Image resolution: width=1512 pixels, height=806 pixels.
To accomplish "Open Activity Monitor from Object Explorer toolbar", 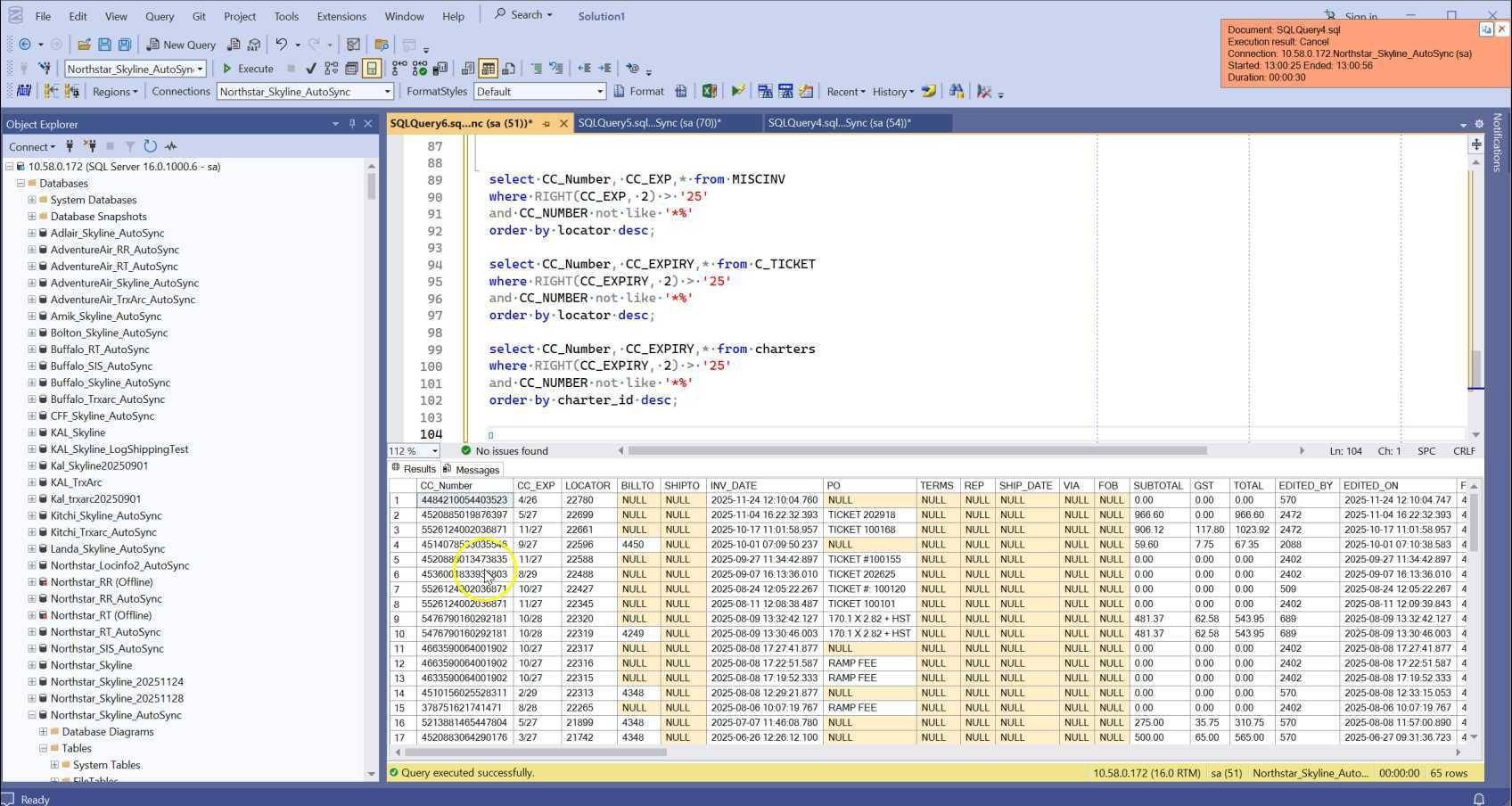I will coord(170,146).
